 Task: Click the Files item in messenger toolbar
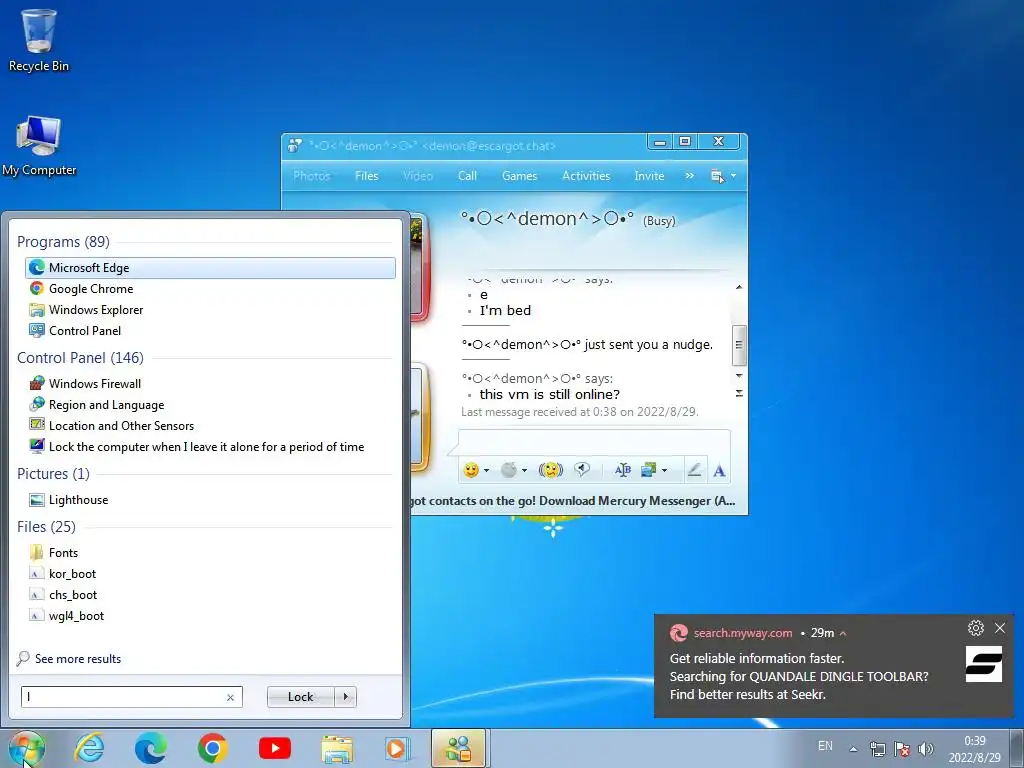(x=366, y=176)
